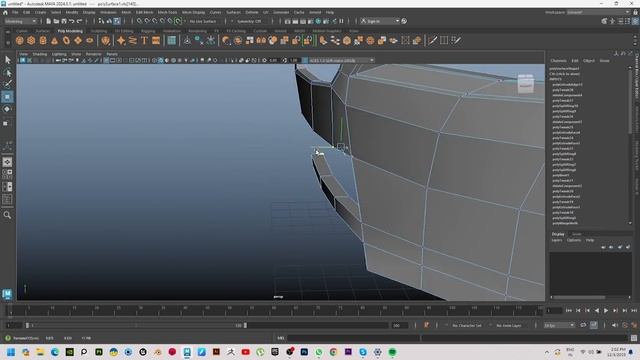Create a polygon cone from the shelf
The image size is (640, 360).
click(54, 40)
